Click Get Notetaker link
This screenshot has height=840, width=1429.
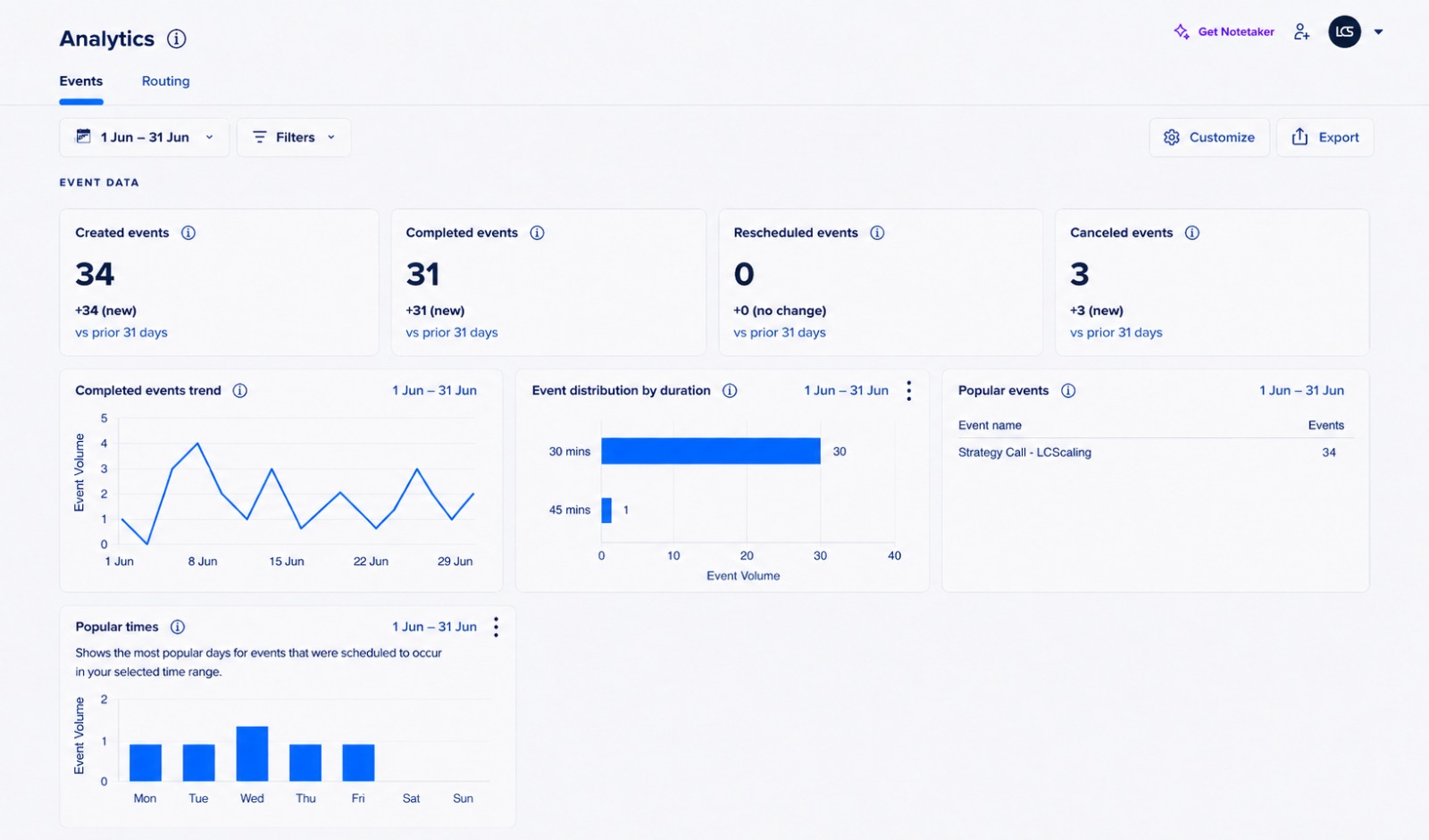point(1236,31)
